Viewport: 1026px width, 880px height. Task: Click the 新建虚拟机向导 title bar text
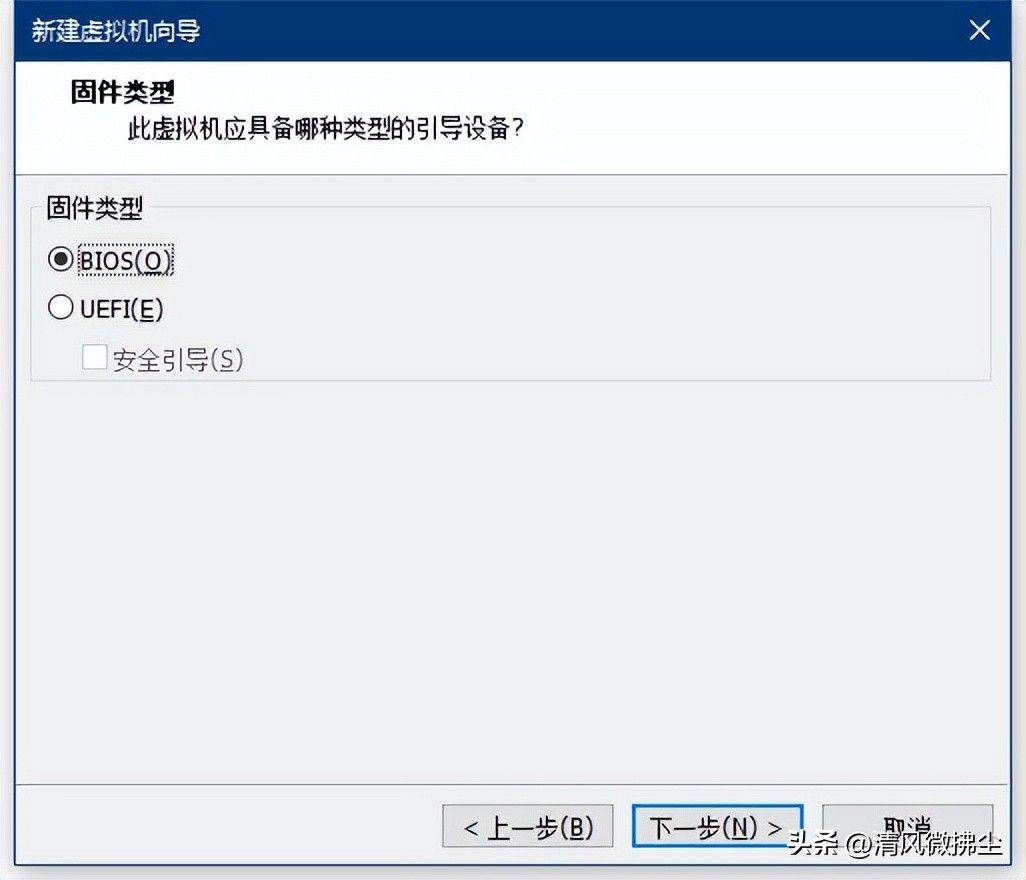point(116,31)
